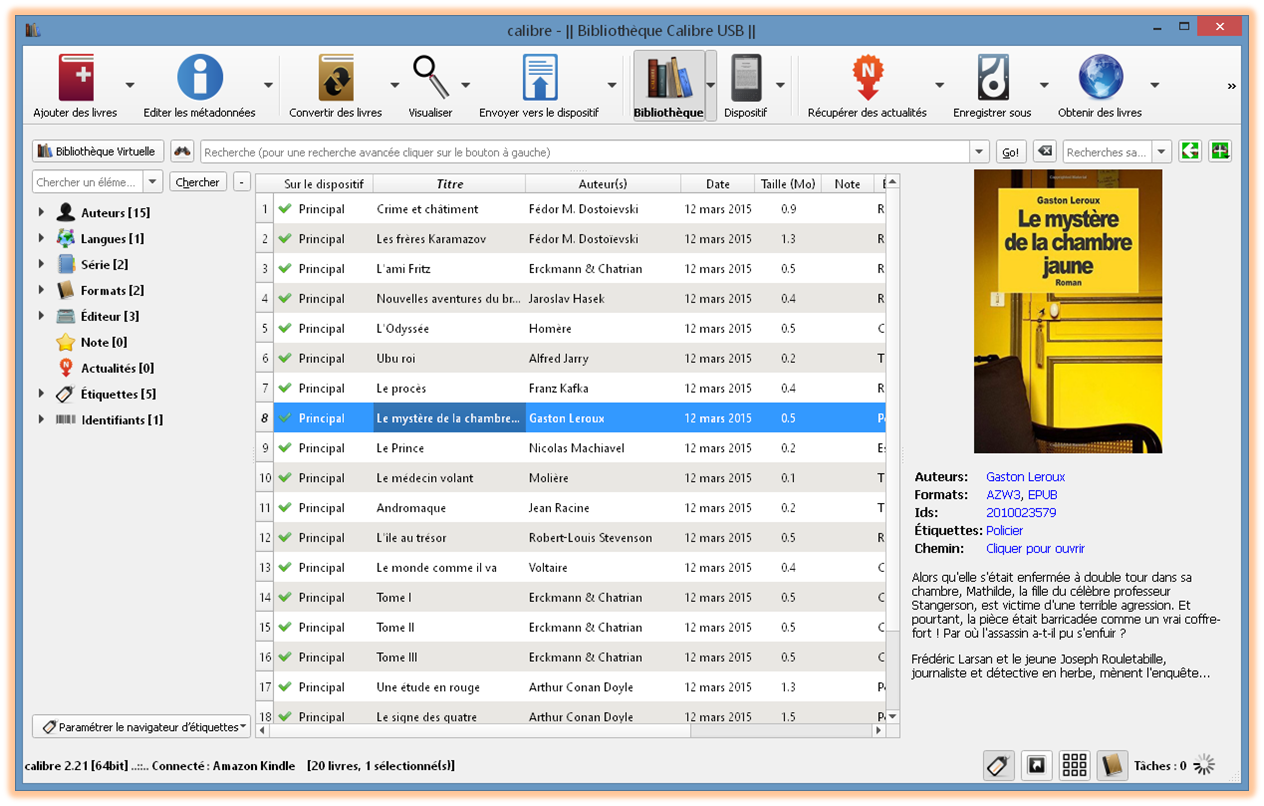The height and width of the screenshot is (806, 1264).
Task: Sort by the Titre column header
Action: coord(450,184)
